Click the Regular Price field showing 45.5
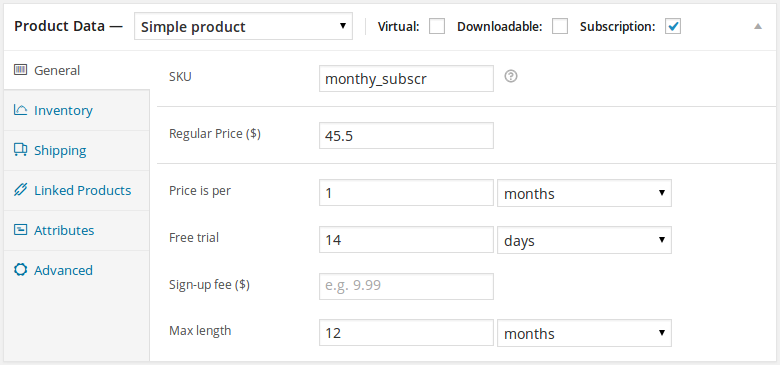 pyautogui.click(x=406, y=135)
